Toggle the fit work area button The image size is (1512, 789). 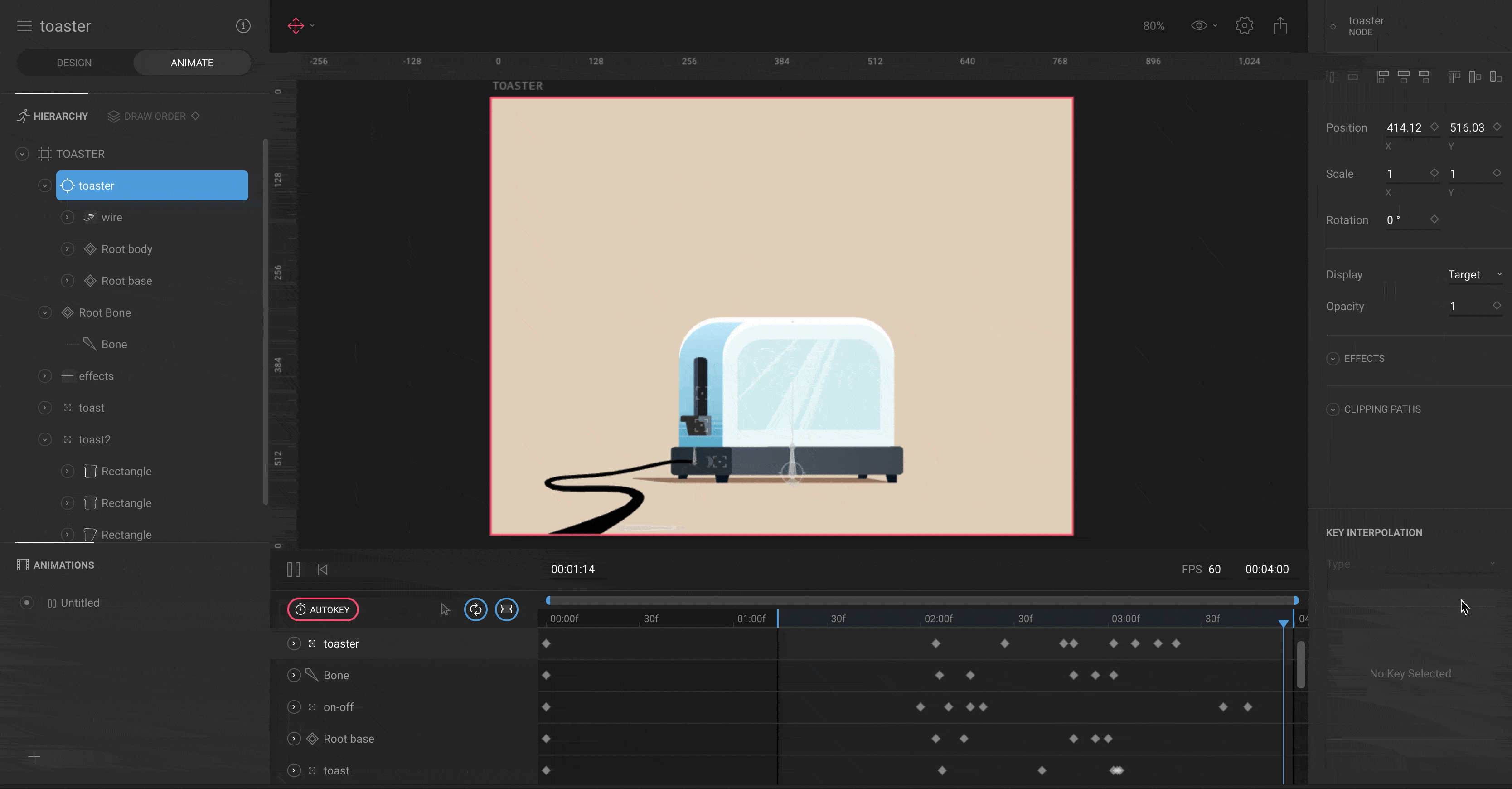pos(507,609)
